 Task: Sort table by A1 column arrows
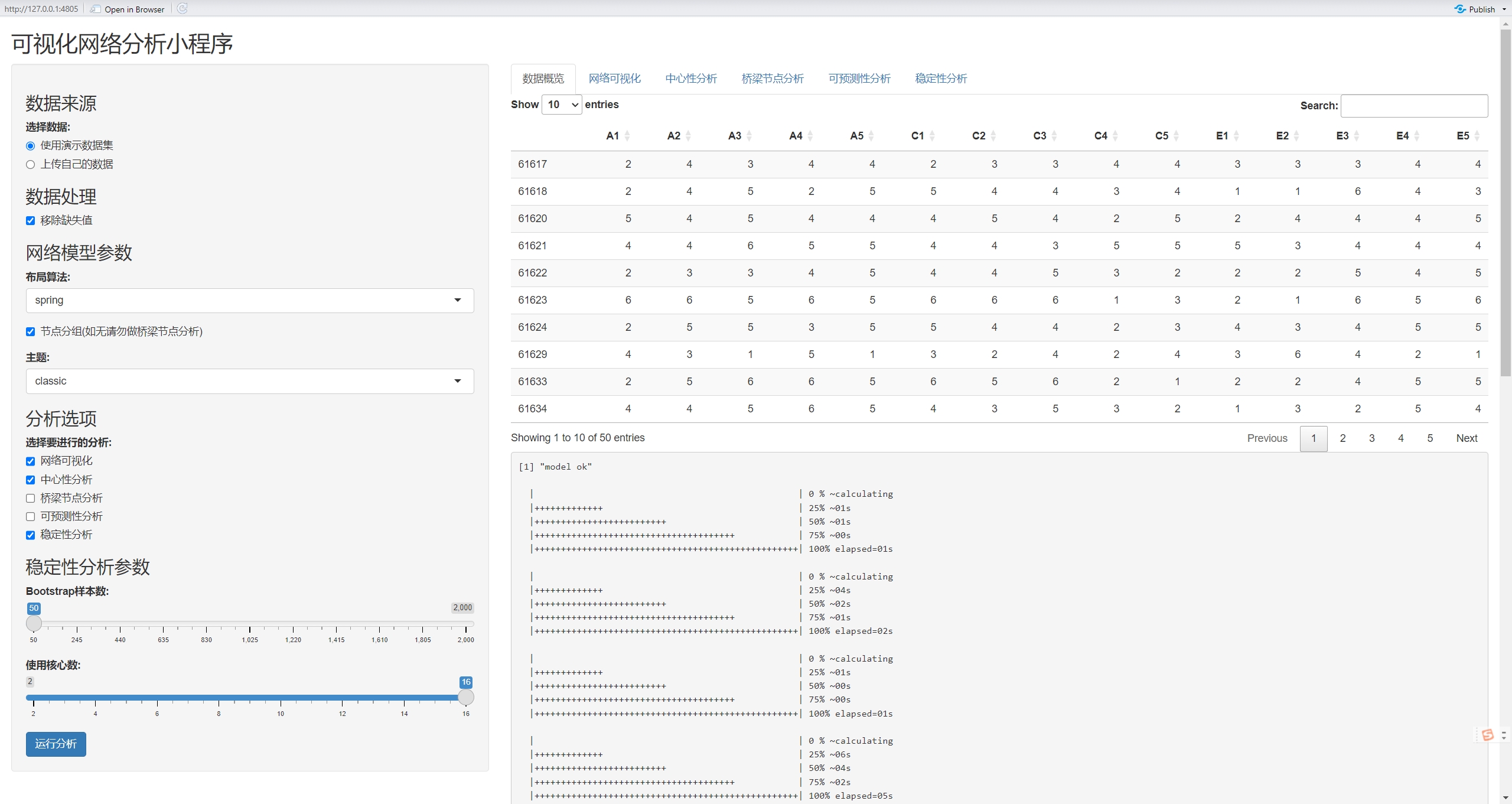627,136
